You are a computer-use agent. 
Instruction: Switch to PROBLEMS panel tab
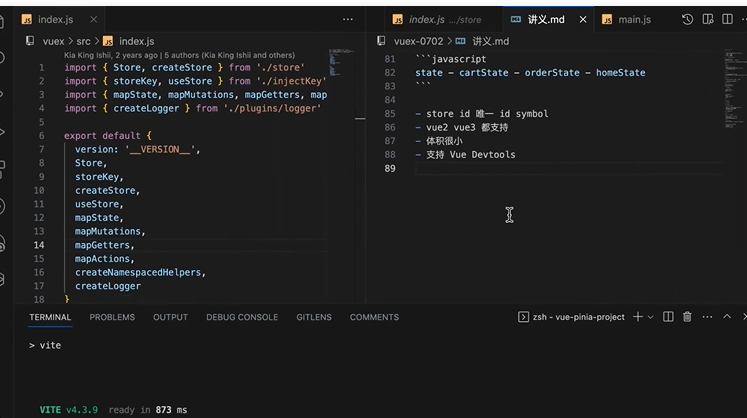coord(112,317)
